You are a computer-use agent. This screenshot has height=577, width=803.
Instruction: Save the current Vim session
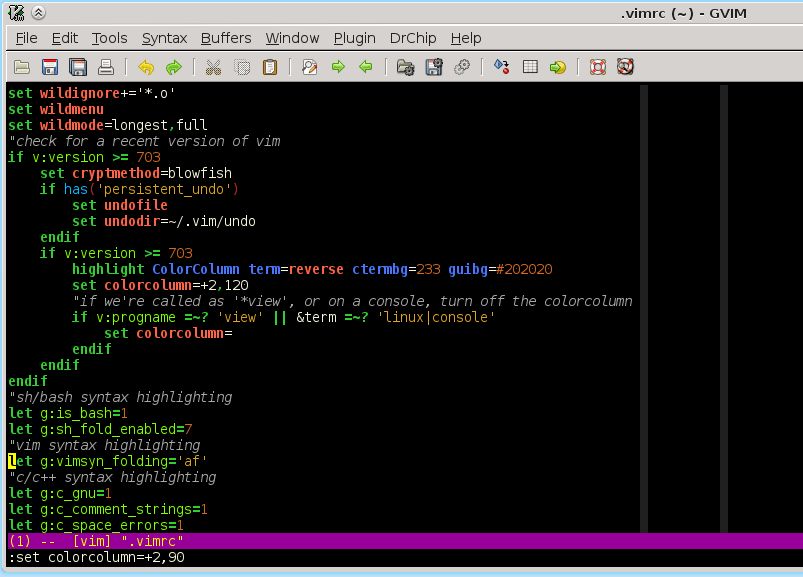point(433,67)
